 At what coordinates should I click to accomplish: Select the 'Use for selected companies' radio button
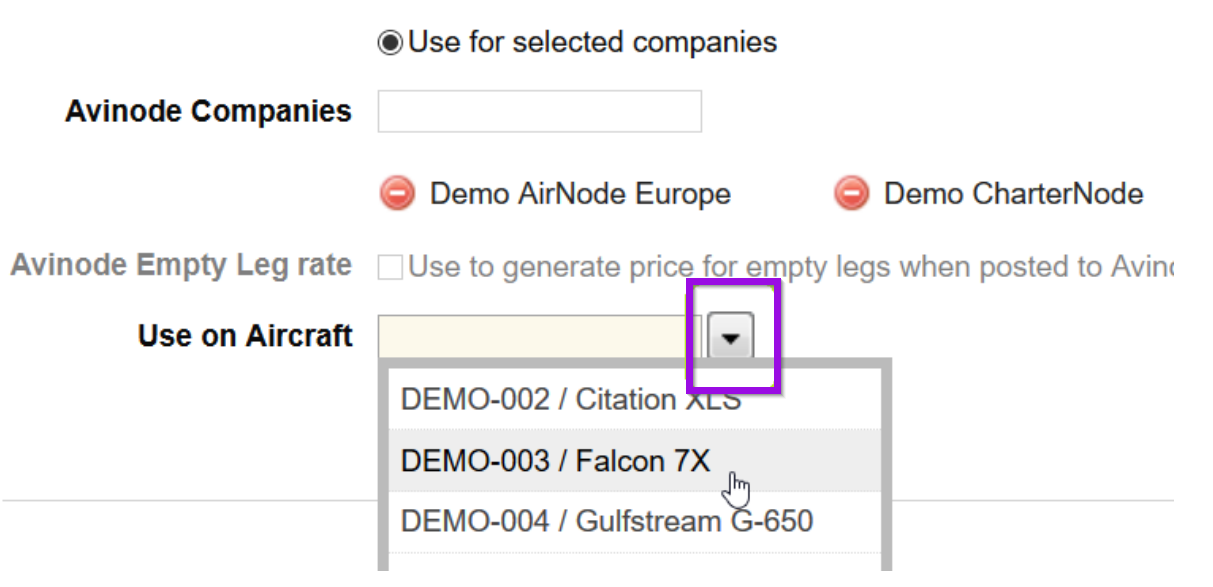pos(390,43)
